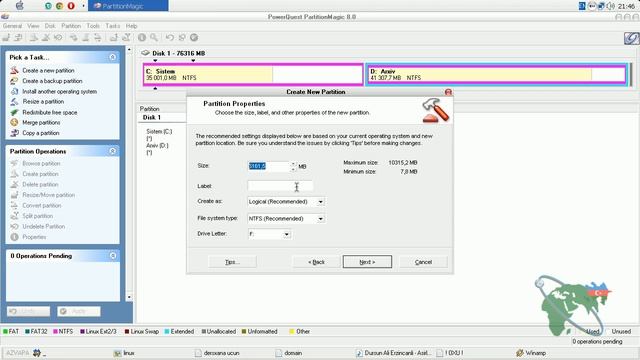This screenshot has width=640, height=360.
Task: Switch to Winamp in the taskbar
Action: click(531, 353)
